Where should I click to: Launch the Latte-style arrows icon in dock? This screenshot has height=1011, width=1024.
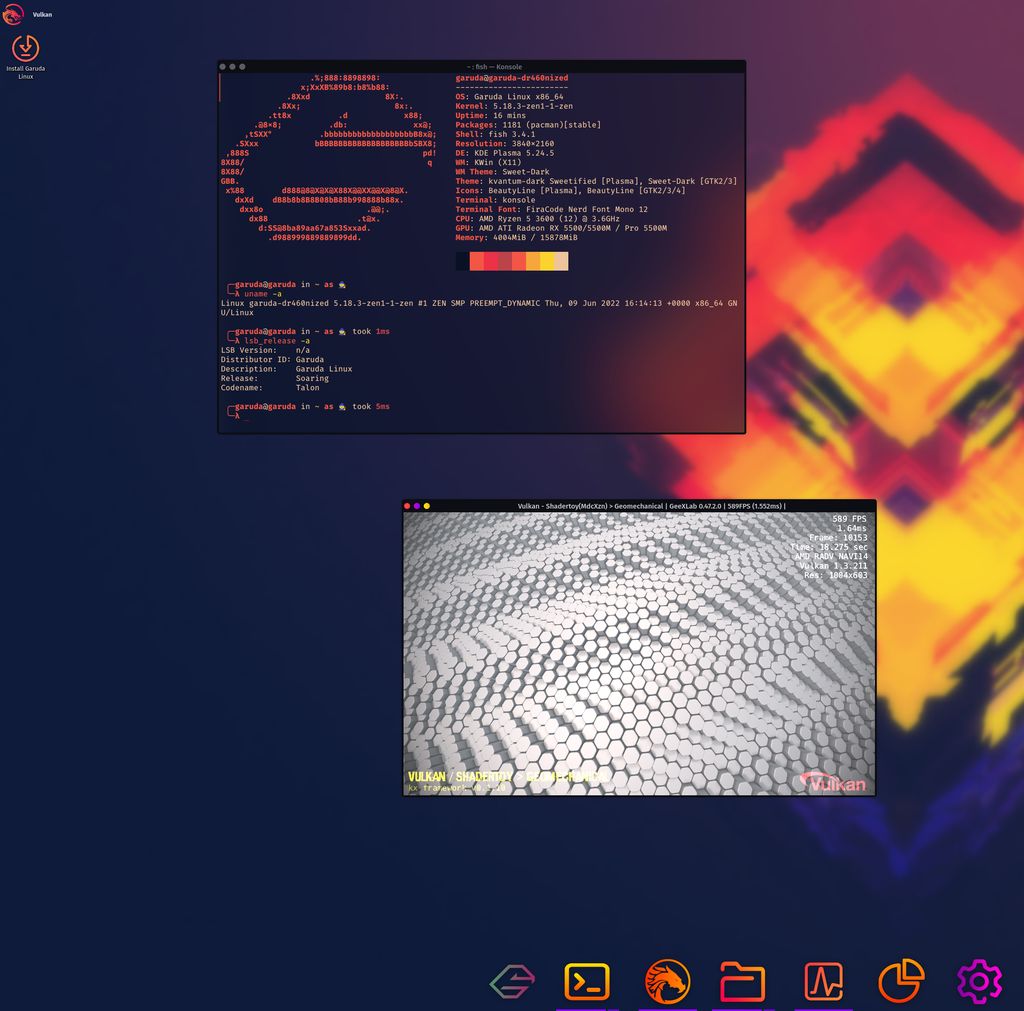tap(512, 981)
